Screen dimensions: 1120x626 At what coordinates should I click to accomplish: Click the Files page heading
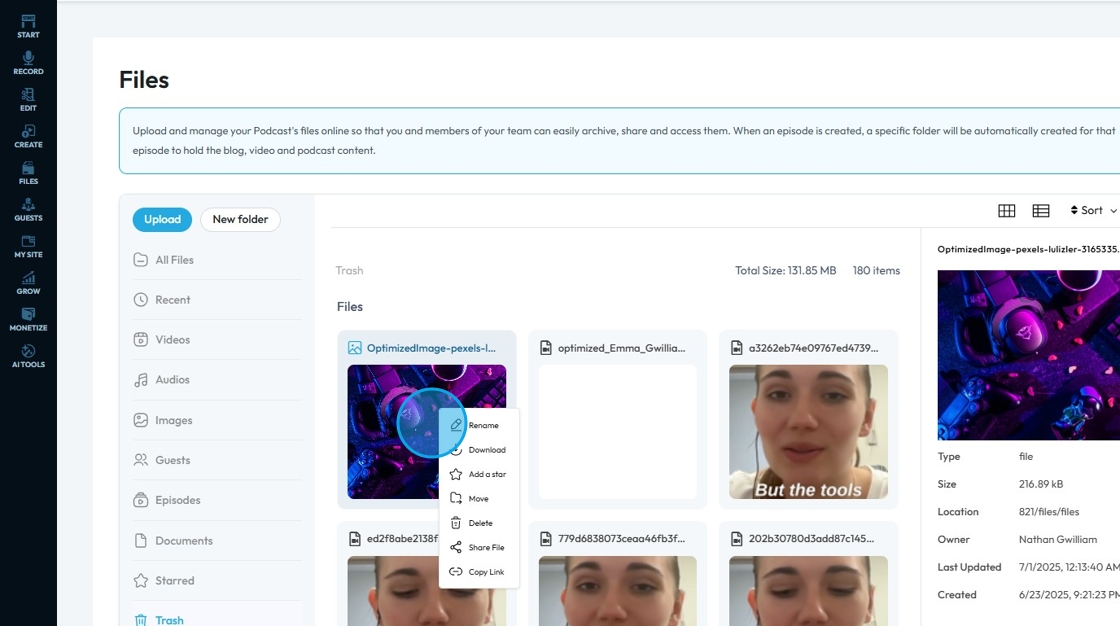(144, 80)
